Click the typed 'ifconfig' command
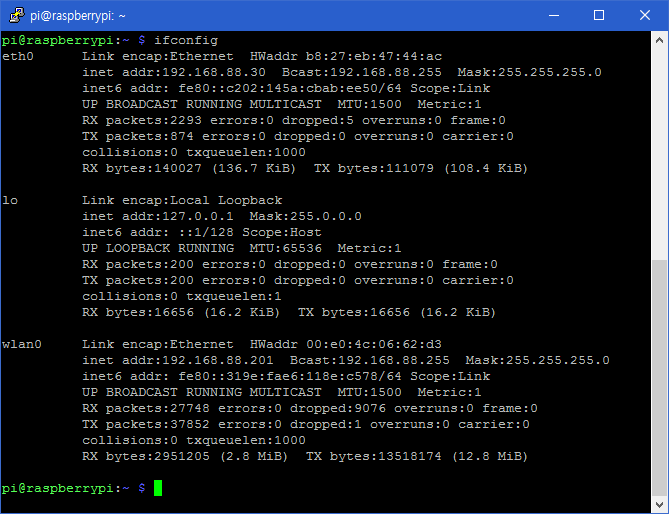 pyautogui.click(x=186, y=41)
